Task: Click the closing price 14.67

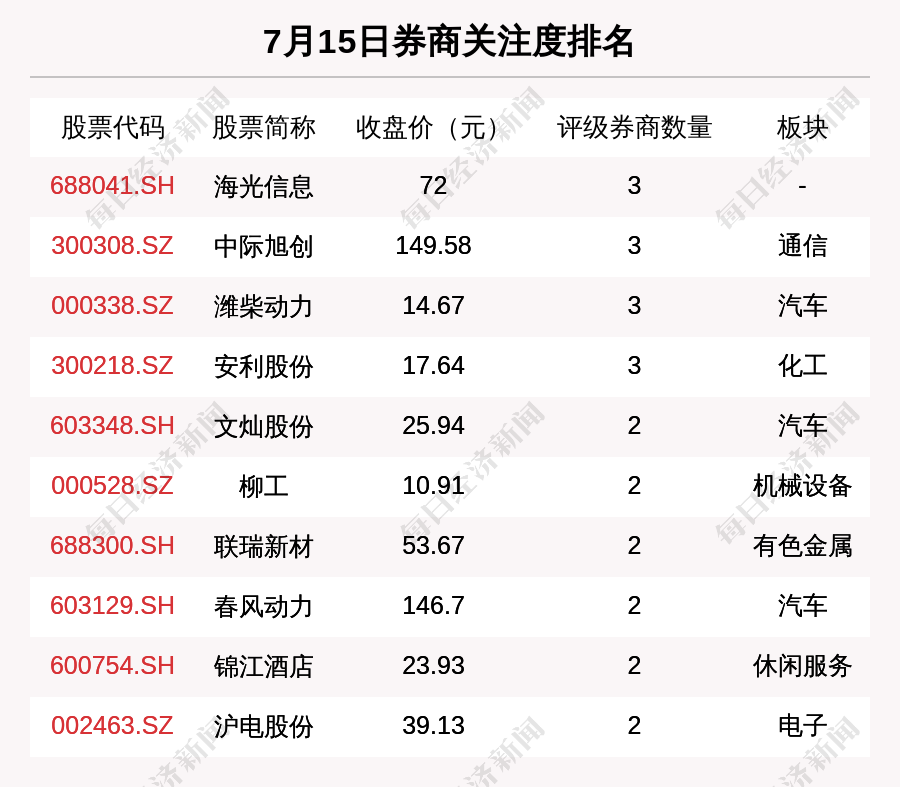Action: 433,305
